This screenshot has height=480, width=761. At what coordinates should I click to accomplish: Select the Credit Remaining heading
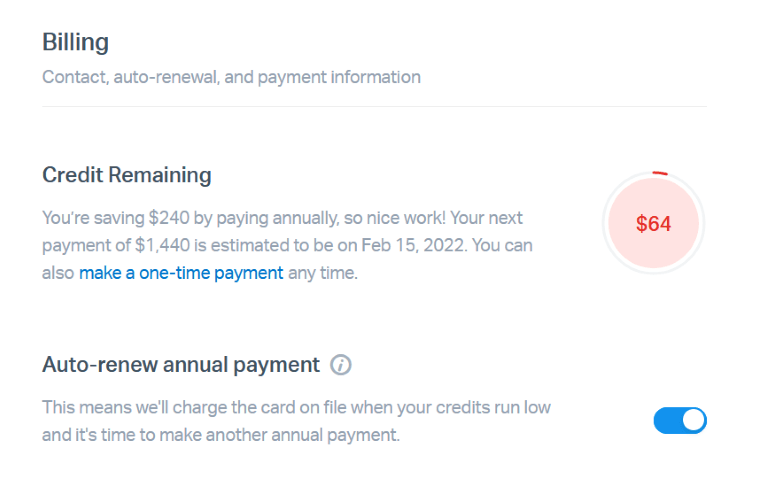(x=127, y=175)
